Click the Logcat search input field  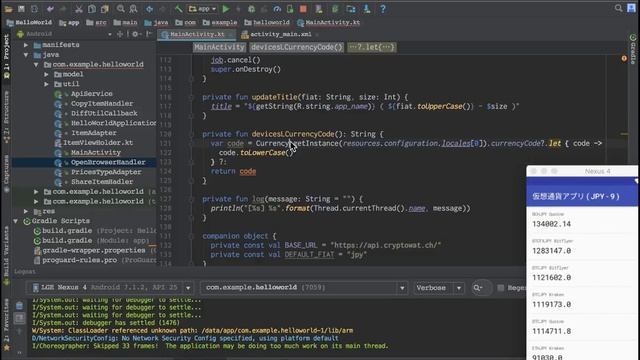tap(481, 288)
